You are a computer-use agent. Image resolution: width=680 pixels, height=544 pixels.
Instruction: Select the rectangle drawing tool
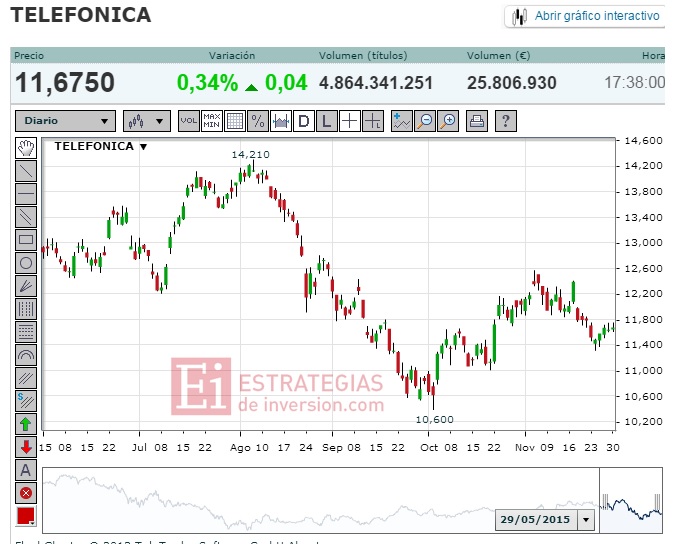26,240
